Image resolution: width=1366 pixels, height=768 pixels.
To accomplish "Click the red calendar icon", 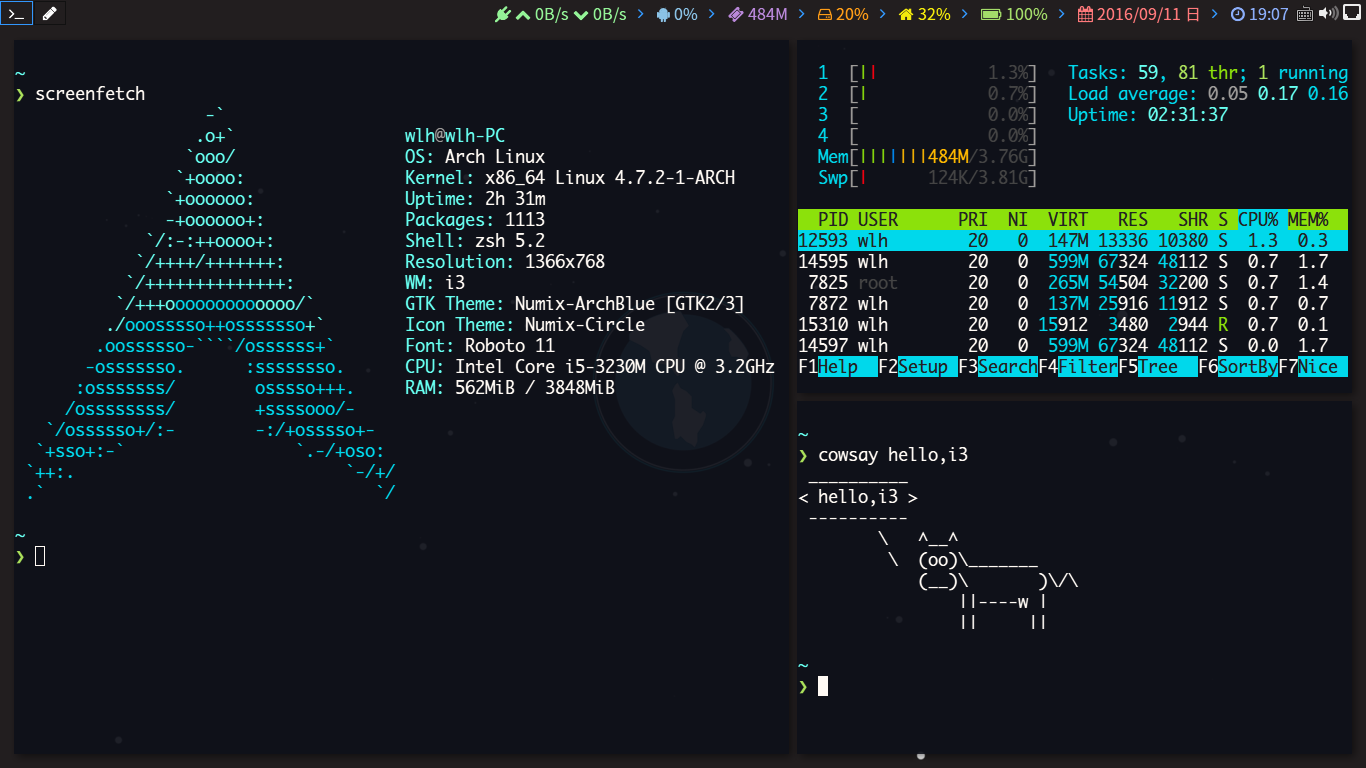I will (1085, 14).
